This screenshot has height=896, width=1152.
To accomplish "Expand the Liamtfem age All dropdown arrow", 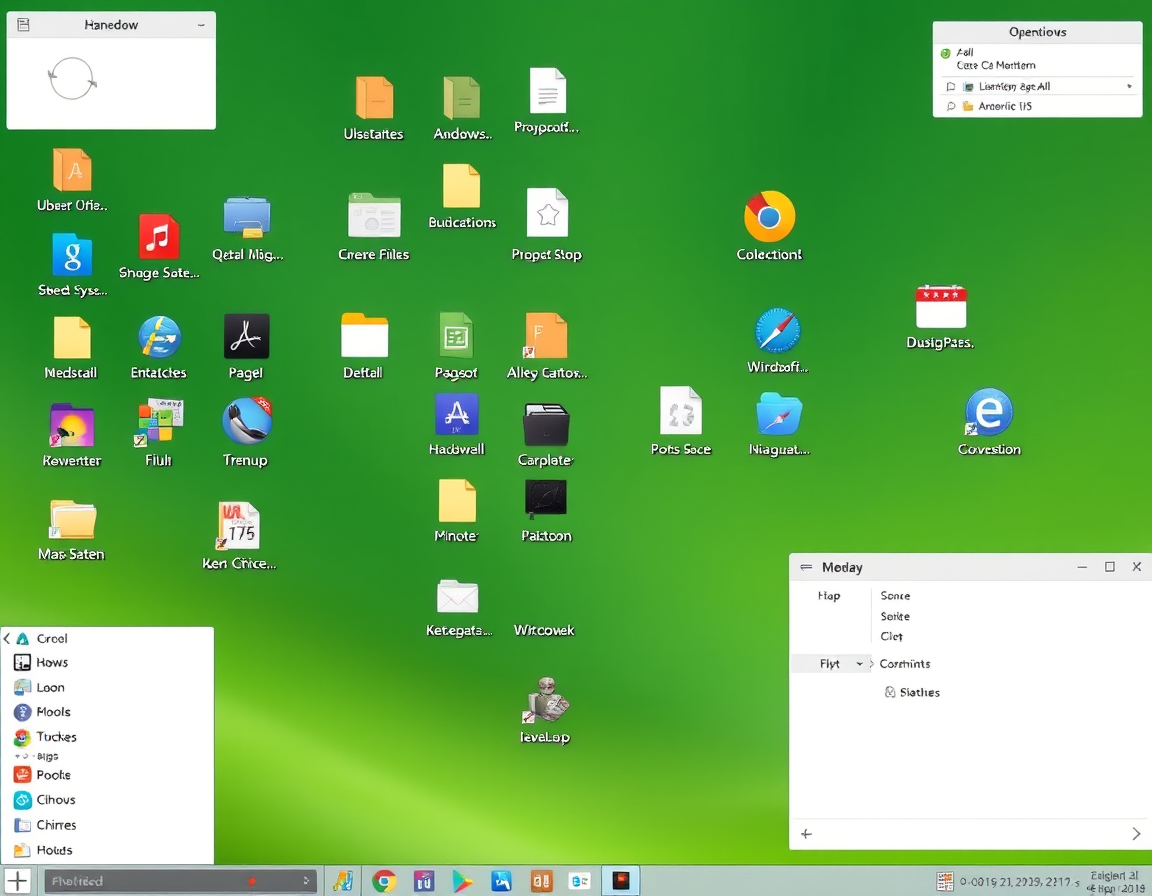I will (1129, 87).
